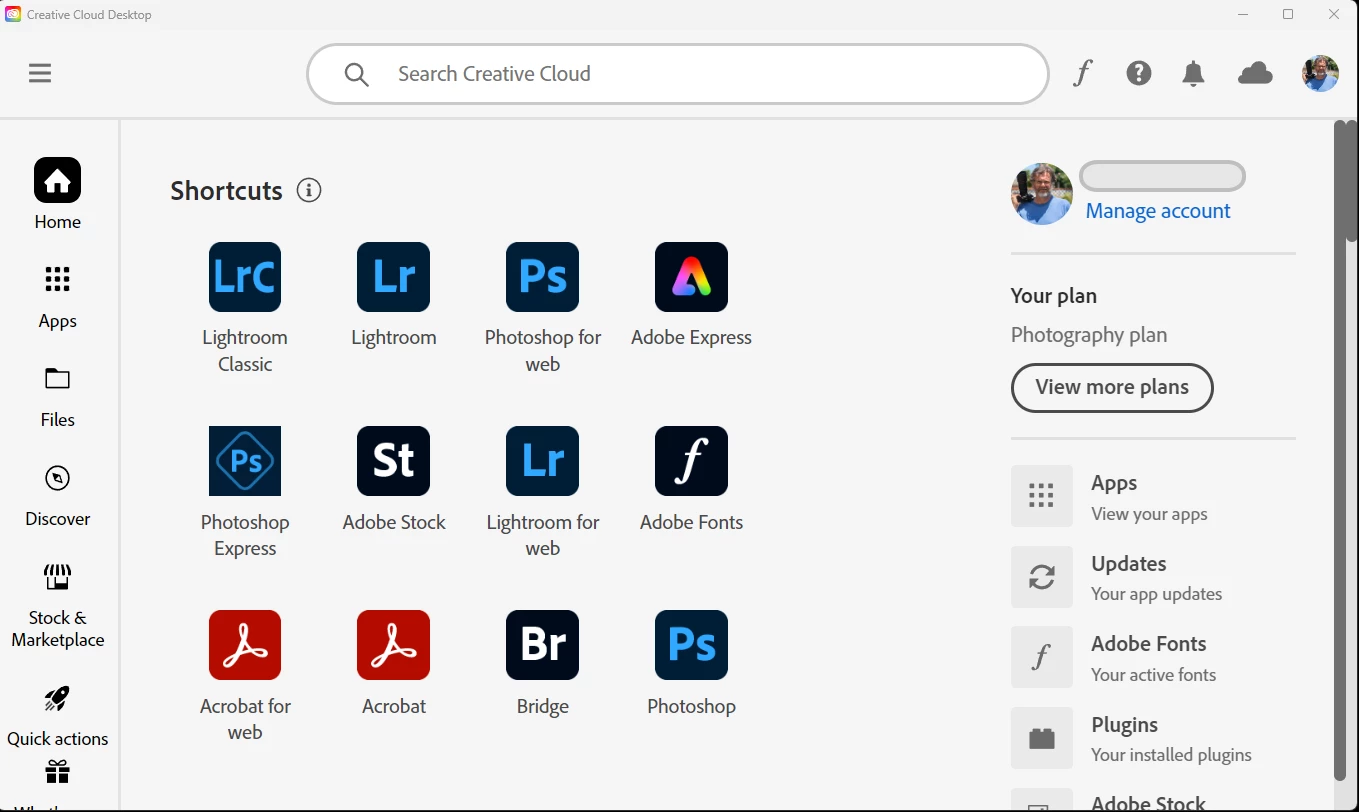1359x812 pixels.
Task: Click the search magnifier icon
Action: [x=357, y=74]
